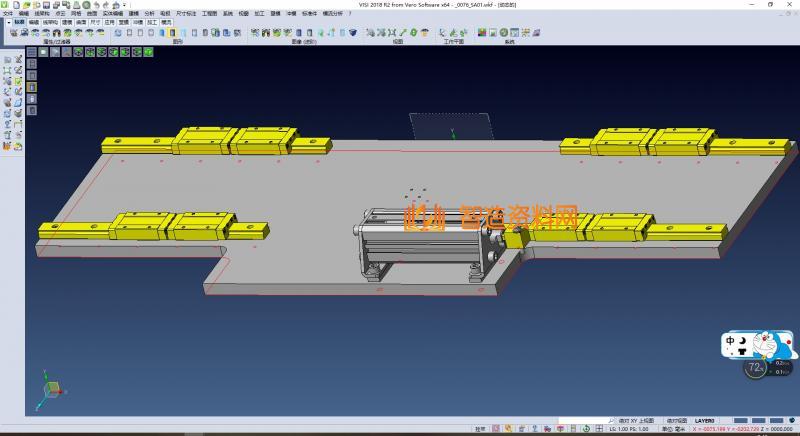The image size is (800, 436).
Task: Click the top icon in left sidebar
Action: pos(7,61)
